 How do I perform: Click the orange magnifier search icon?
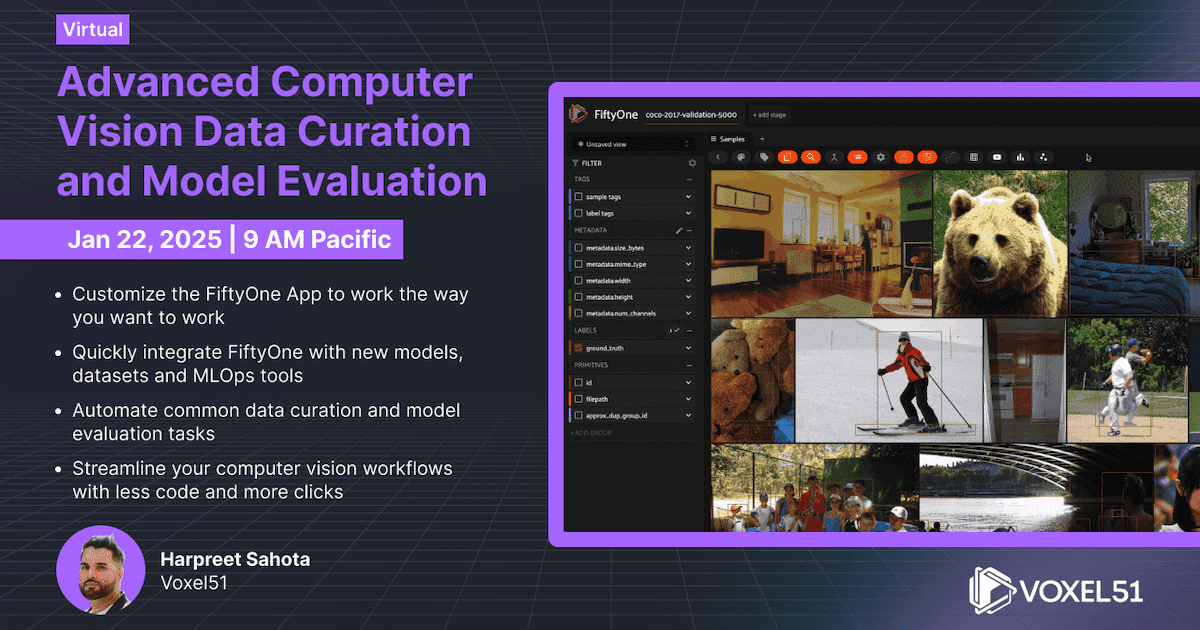[x=811, y=157]
